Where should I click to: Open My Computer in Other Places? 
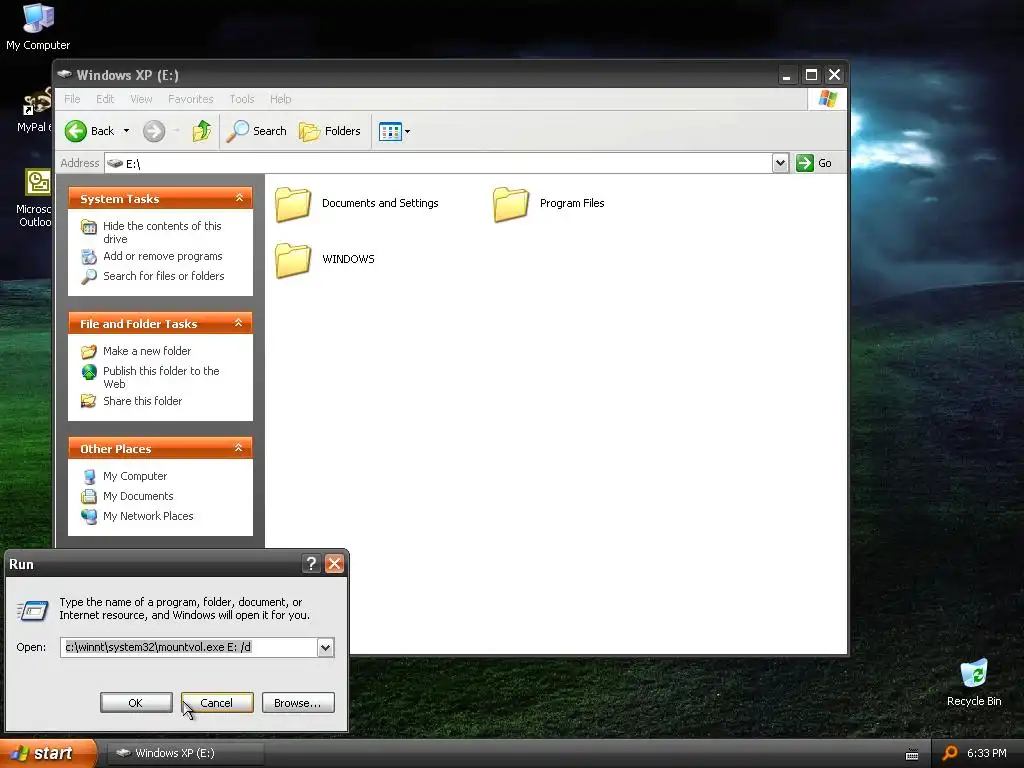tap(135, 476)
